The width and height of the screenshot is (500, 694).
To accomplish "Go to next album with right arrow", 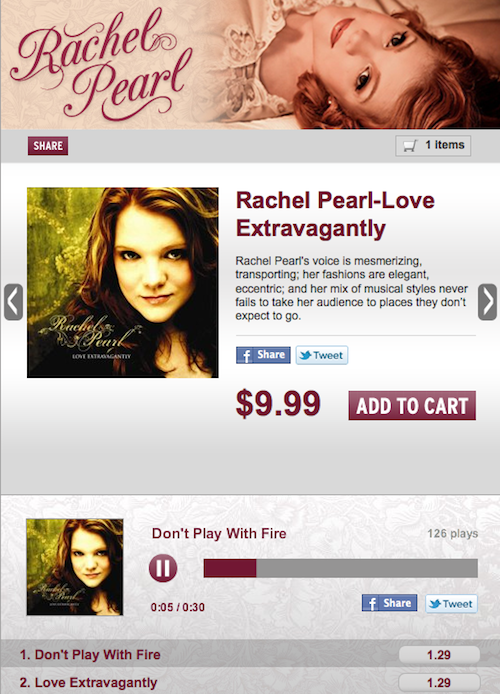I will coord(487,302).
